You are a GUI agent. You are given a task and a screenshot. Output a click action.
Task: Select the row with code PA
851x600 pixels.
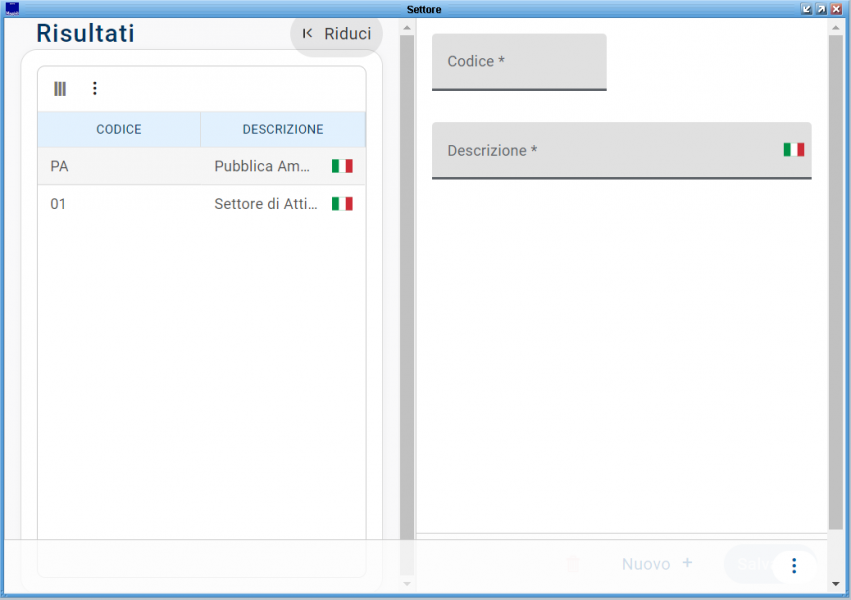click(x=201, y=166)
